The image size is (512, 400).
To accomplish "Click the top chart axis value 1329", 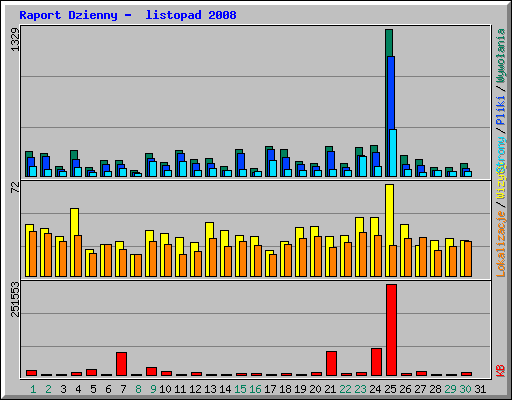I will [15, 40].
